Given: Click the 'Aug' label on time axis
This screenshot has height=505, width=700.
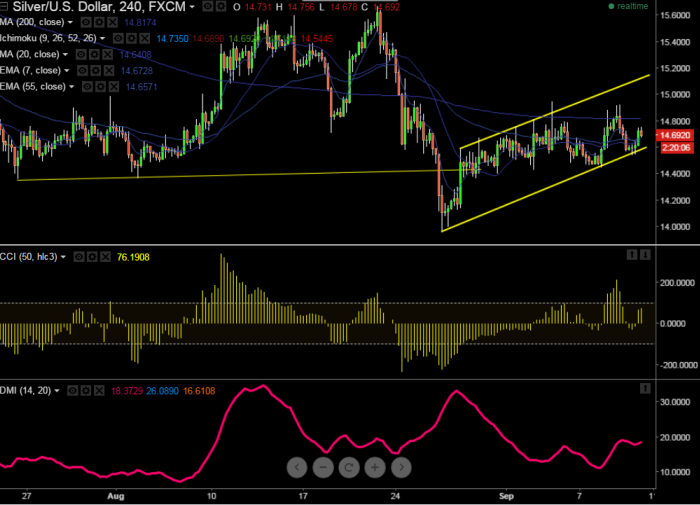Looking at the screenshot, I should tap(116, 496).
